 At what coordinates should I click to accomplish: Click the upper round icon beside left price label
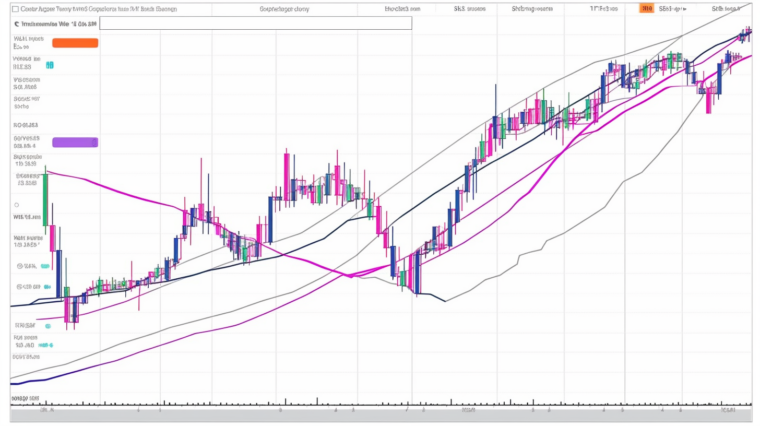click(x=18, y=266)
